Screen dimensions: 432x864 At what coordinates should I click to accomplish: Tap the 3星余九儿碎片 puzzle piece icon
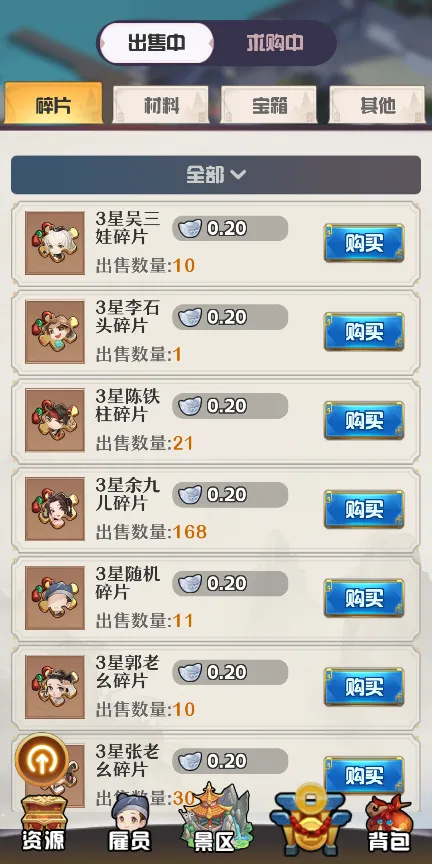click(55, 509)
